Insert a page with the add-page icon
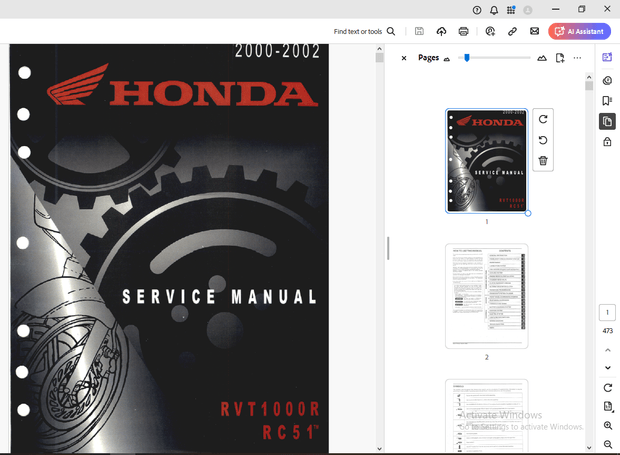Image resolution: width=620 pixels, height=455 pixels. (x=560, y=58)
